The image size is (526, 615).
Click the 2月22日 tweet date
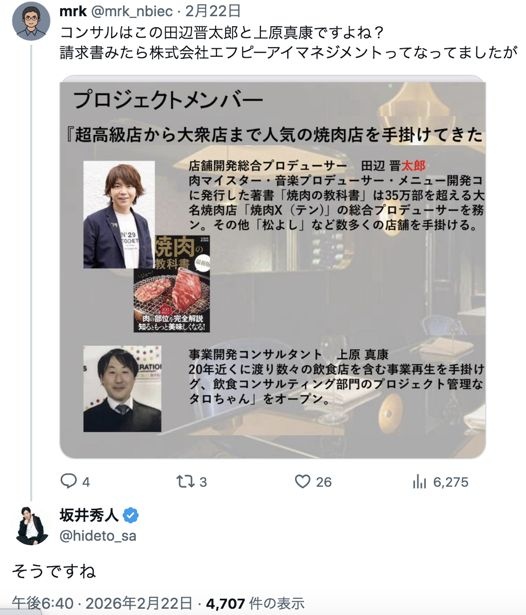coord(213,11)
